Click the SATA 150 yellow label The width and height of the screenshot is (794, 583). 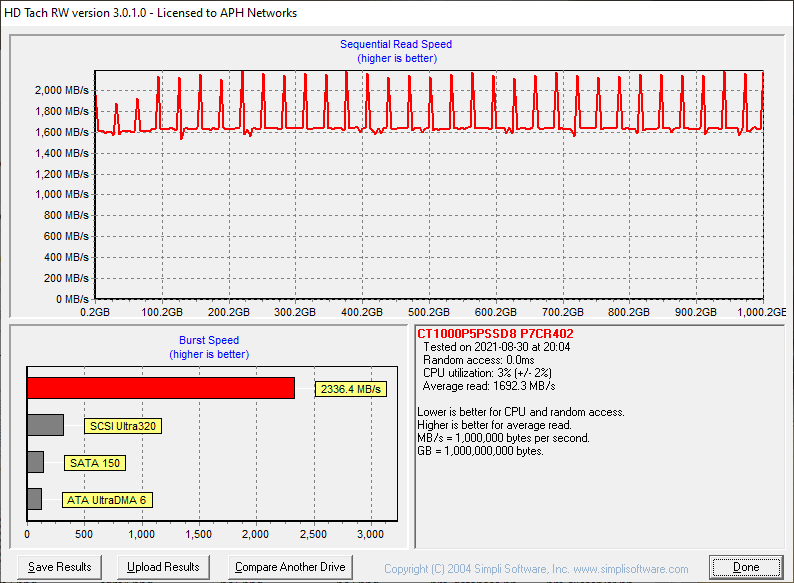tap(96, 463)
